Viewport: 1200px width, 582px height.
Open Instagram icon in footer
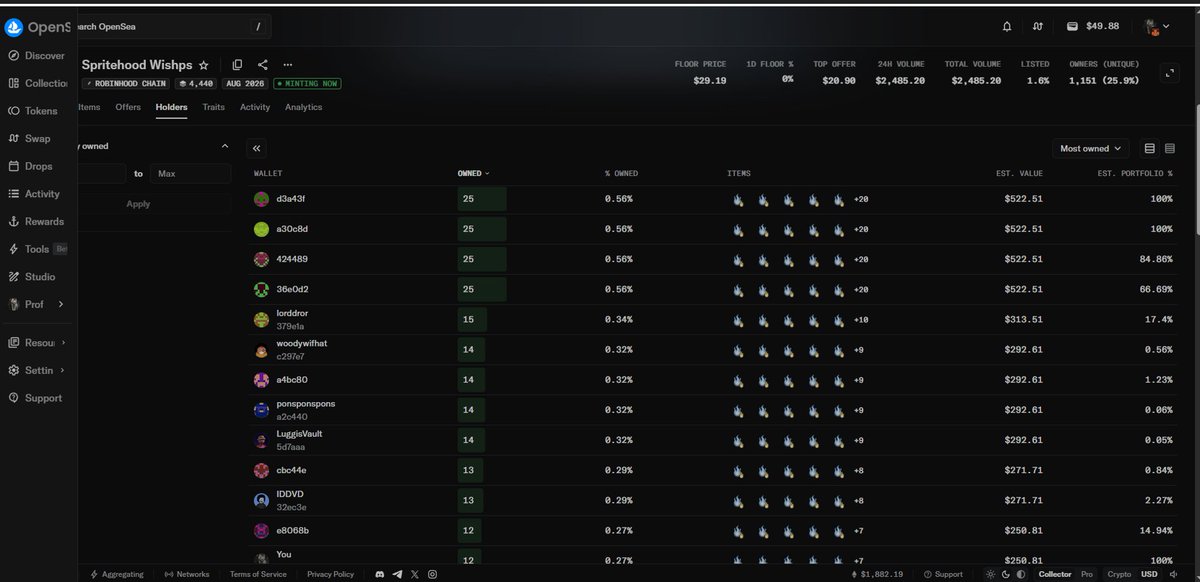pyautogui.click(x=432, y=574)
